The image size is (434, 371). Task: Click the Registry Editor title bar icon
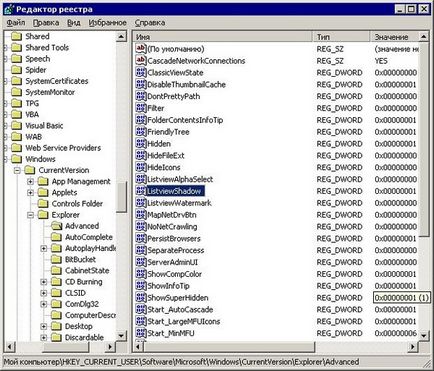pos(9,9)
